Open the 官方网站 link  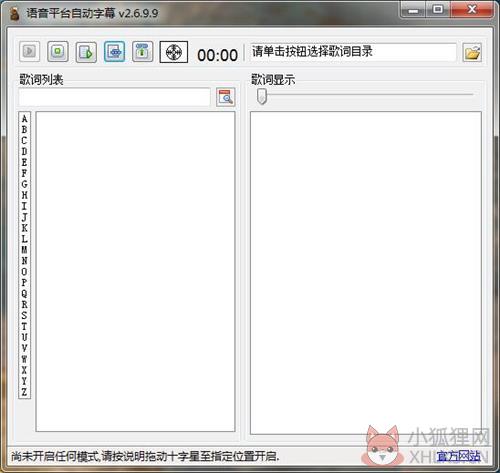(x=459, y=456)
